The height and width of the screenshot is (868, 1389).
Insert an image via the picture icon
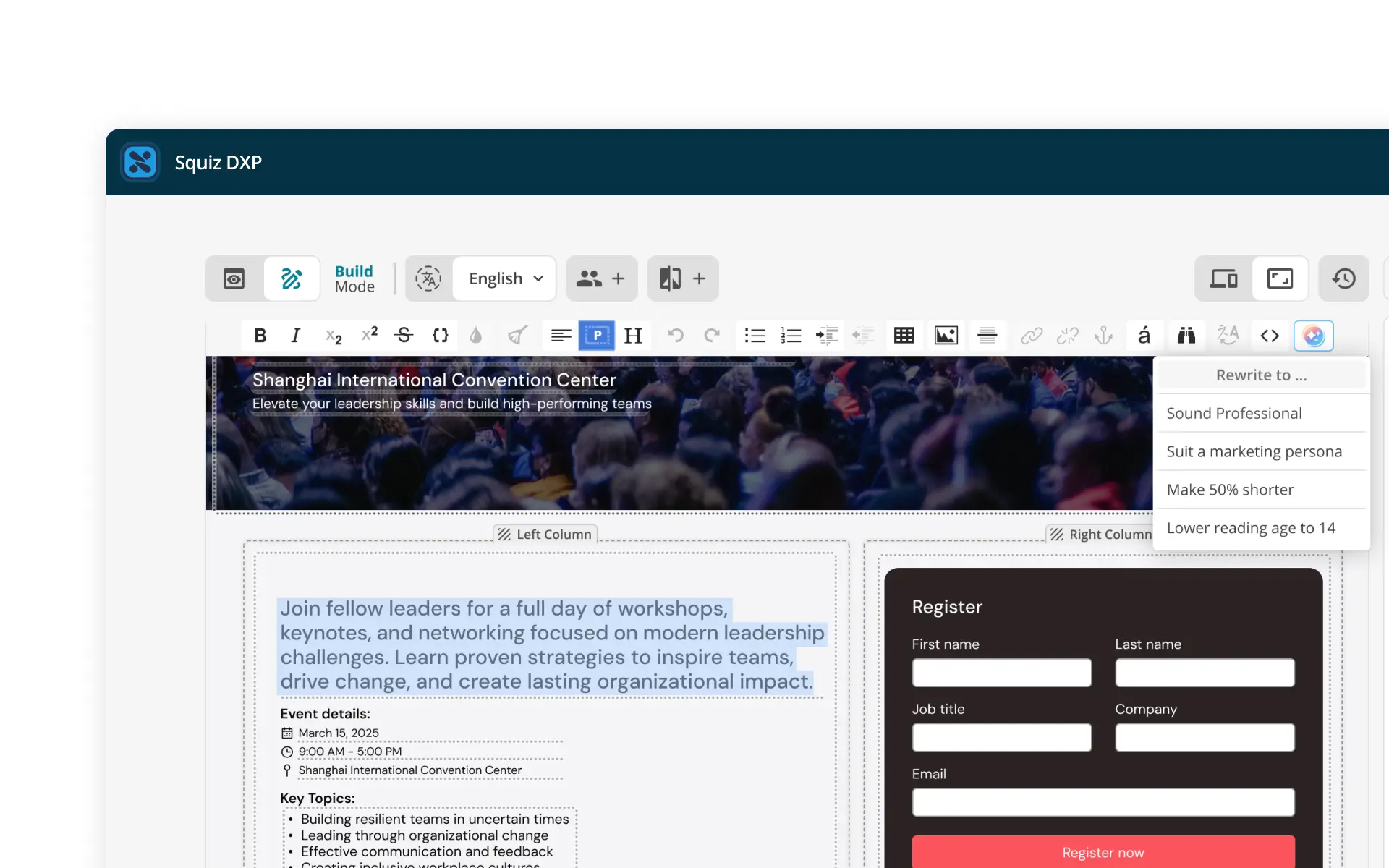pyautogui.click(x=946, y=336)
